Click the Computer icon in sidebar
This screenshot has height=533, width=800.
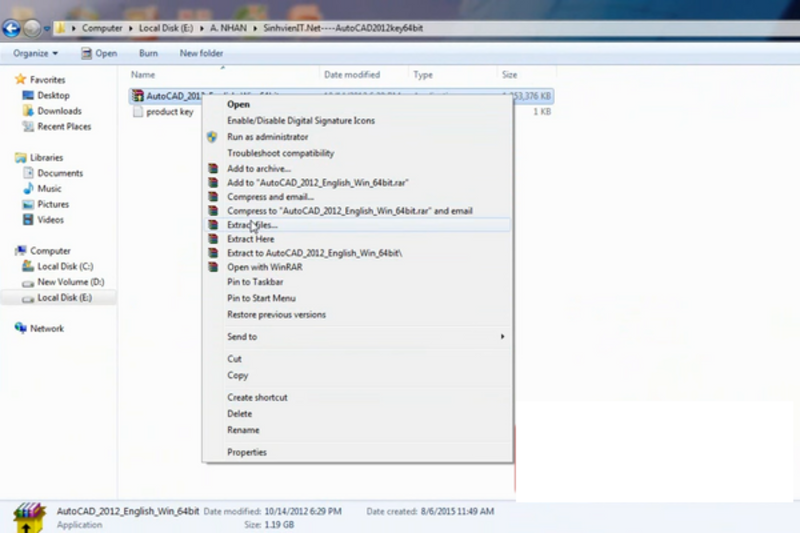[21, 250]
